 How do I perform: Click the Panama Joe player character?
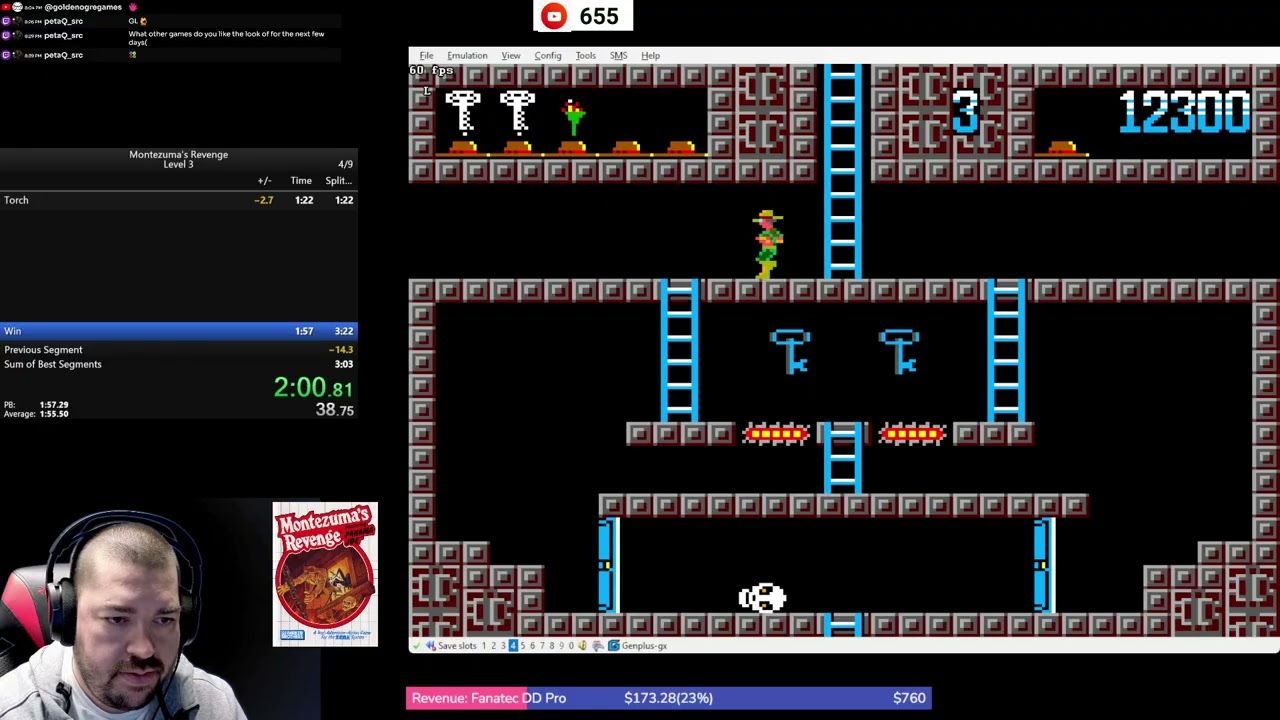(768, 245)
